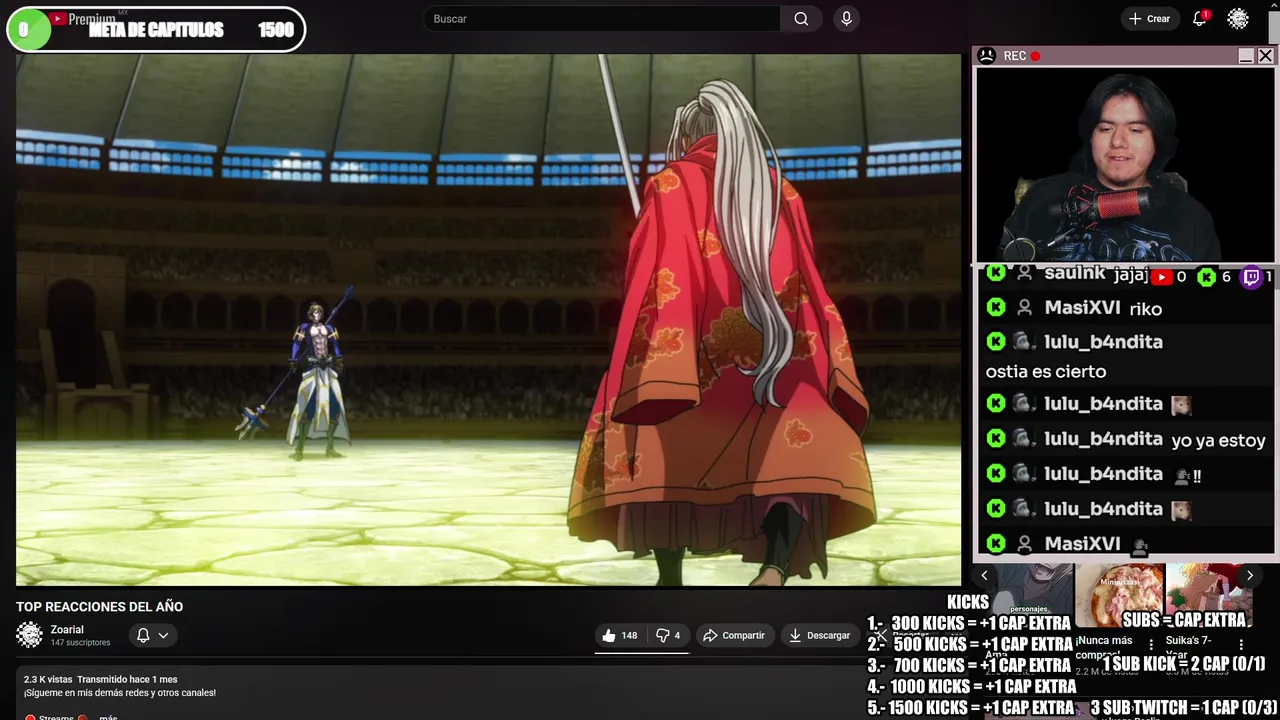Click the Descargar download button
This screenshot has height=720, width=1280.
tap(819, 635)
